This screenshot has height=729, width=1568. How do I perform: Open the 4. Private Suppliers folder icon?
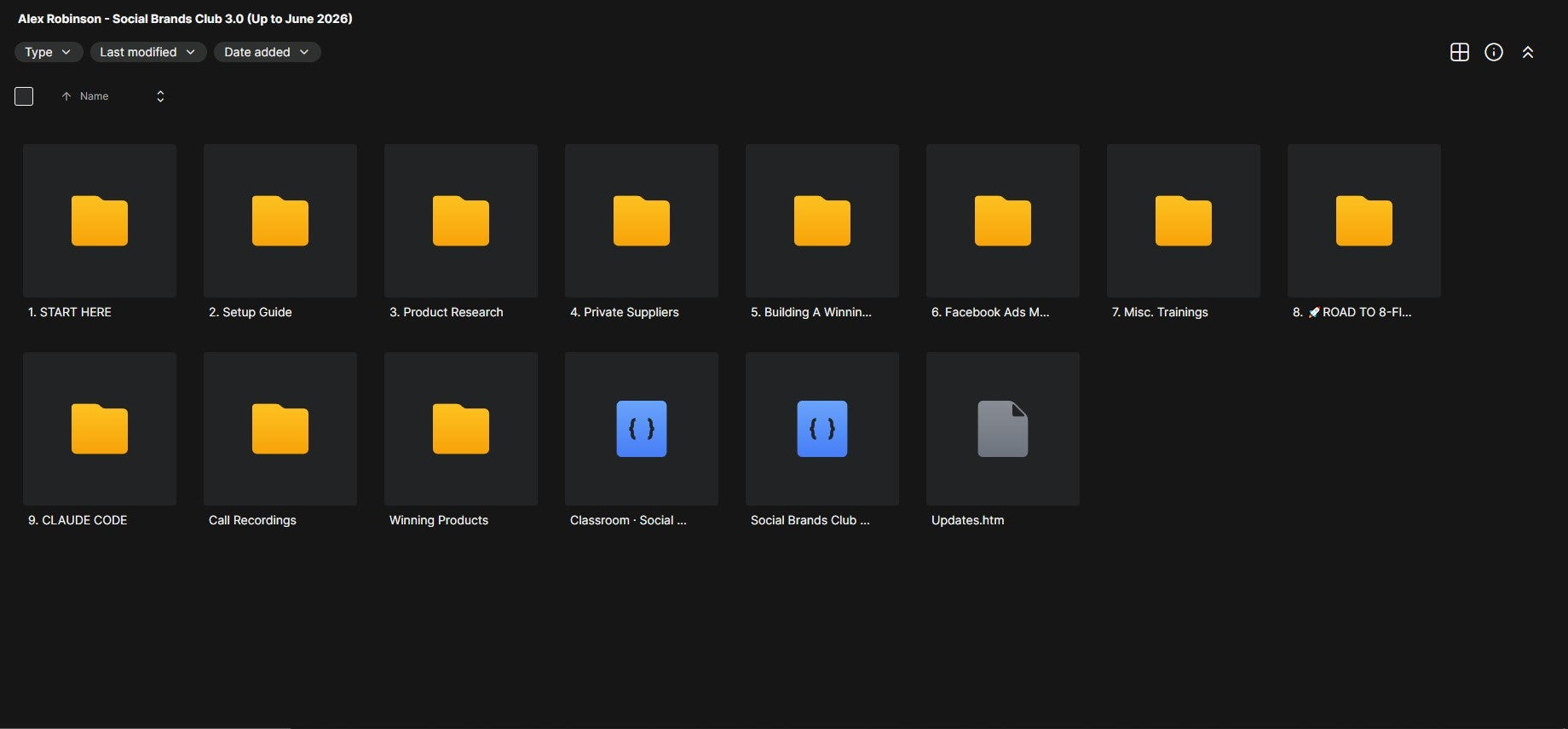pyautogui.click(x=642, y=221)
